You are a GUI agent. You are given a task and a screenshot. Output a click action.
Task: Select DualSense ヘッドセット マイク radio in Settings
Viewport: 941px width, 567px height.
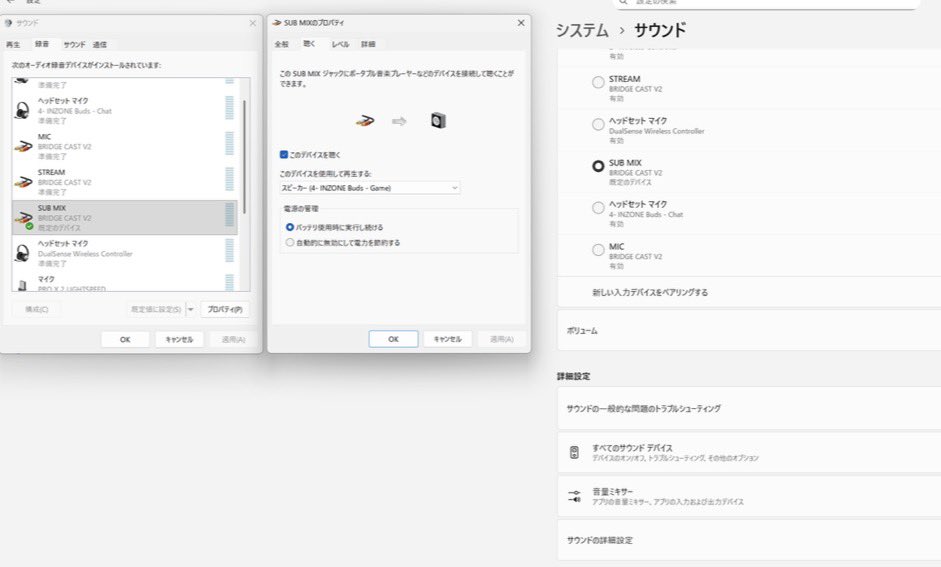pyautogui.click(x=598, y=125)
